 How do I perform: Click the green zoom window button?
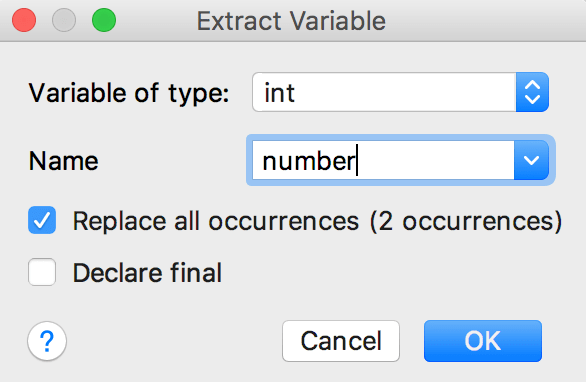point(104,20)
